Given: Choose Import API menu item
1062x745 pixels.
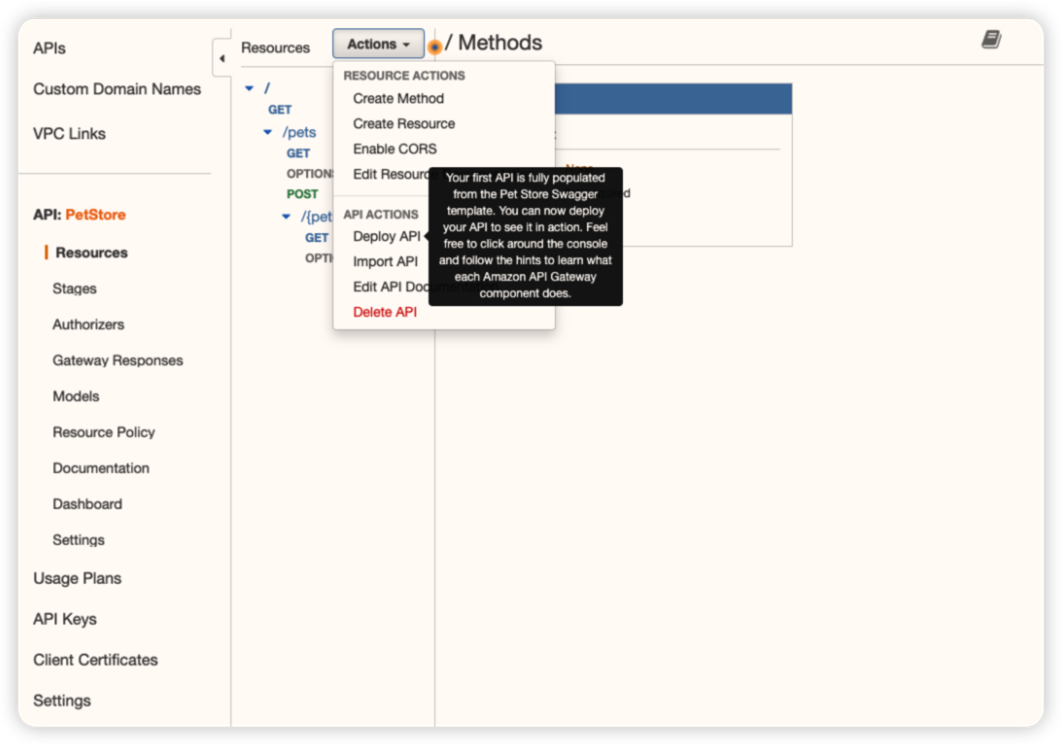Looking at the screenshot, I should [385, 261].
